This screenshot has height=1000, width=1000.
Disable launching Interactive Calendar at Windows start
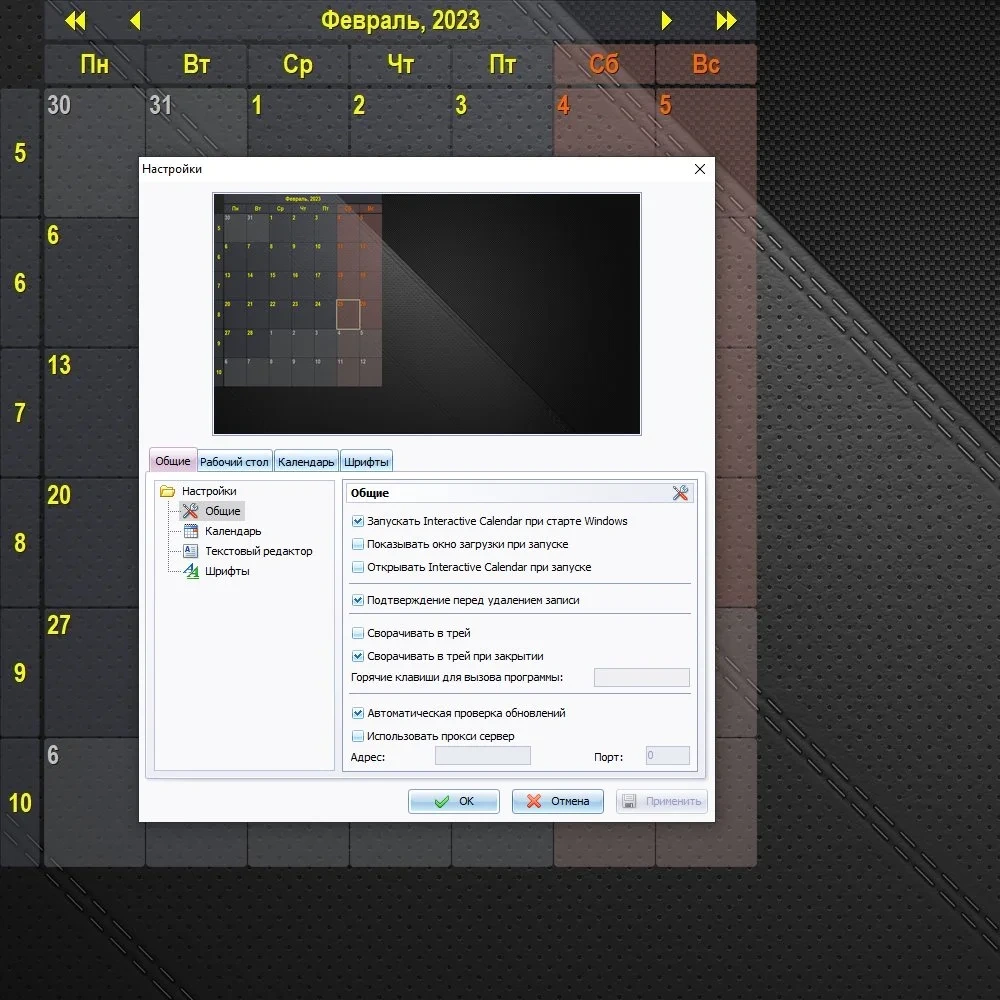tap(358, 521)
